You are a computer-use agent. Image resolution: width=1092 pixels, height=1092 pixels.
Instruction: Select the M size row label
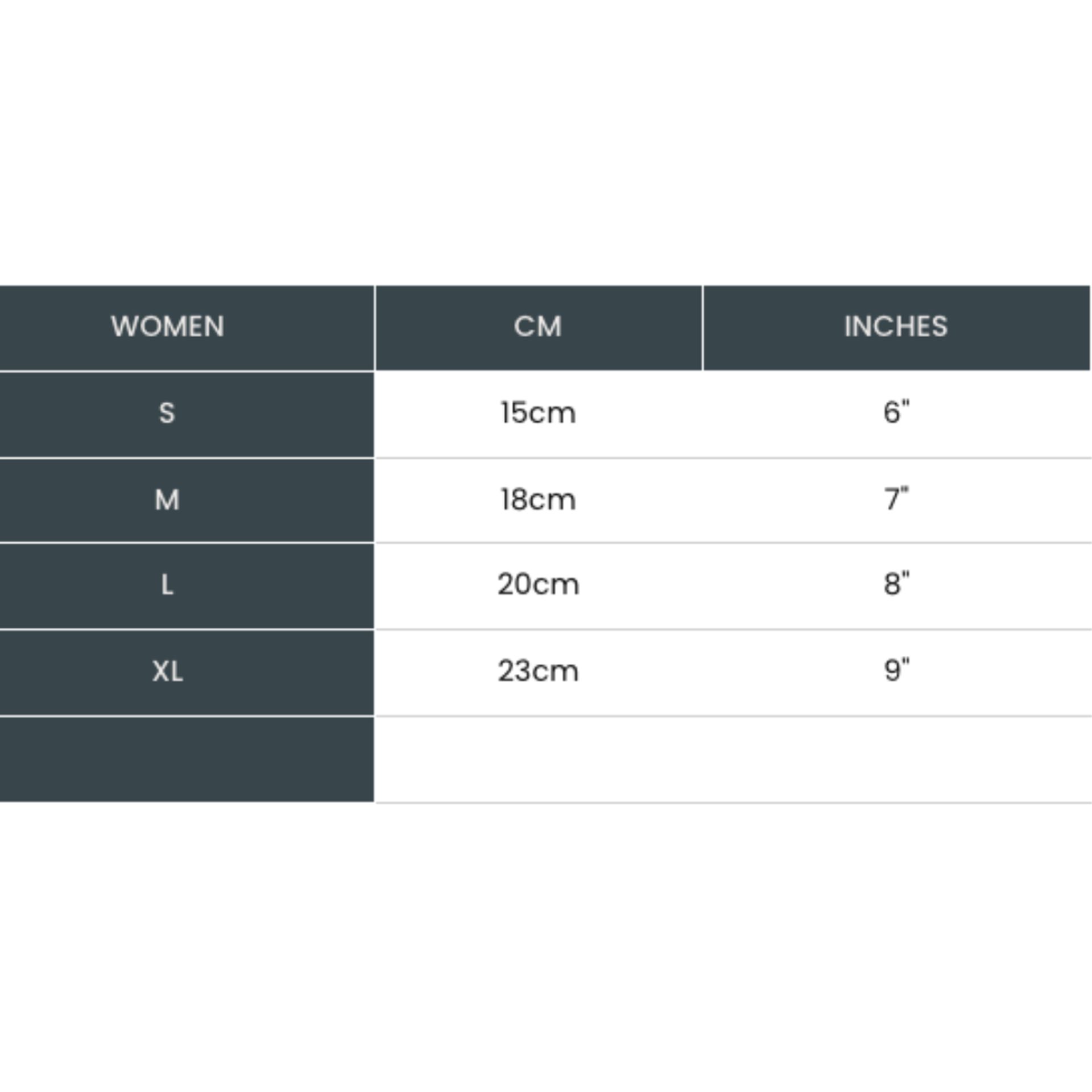coord(167,500)
